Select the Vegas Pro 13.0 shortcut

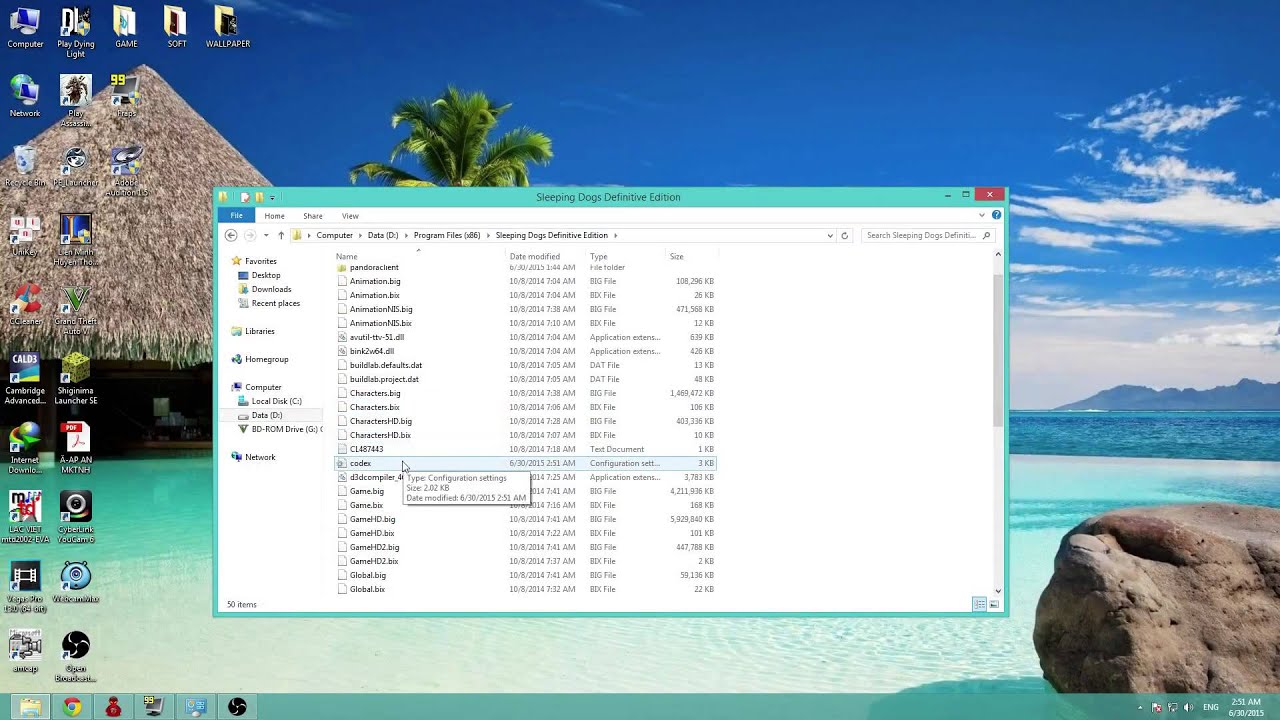point(25,588)
